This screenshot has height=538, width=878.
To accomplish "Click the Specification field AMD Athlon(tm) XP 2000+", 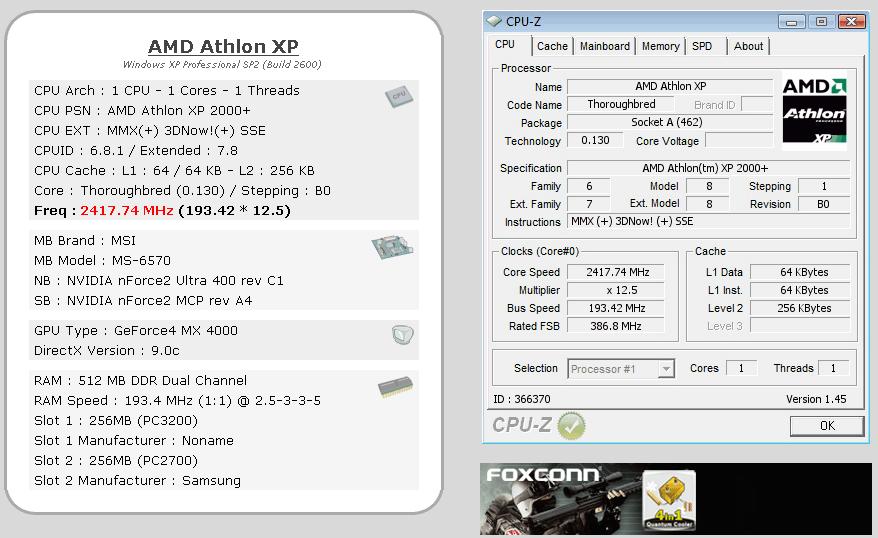I will point(708,168).
